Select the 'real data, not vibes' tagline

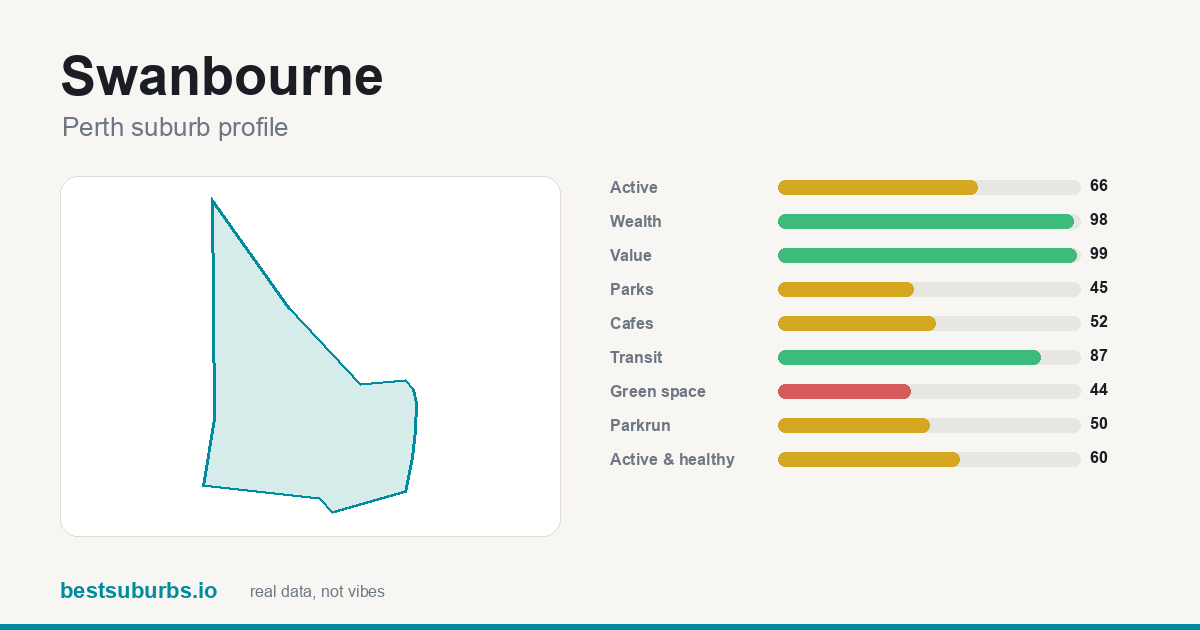(x=317, y=592)
